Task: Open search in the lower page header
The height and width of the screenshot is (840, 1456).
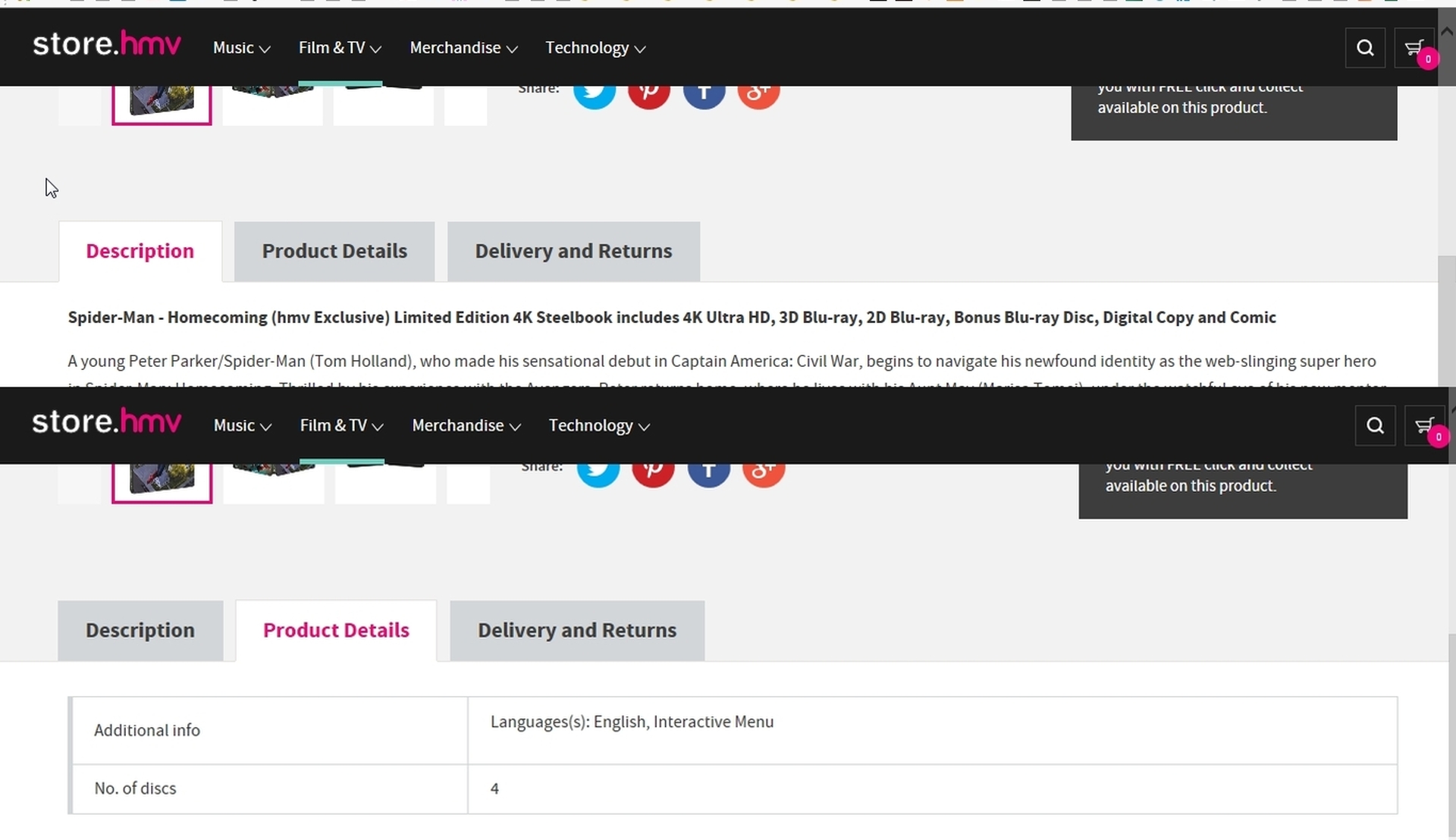Action: pos(1375,425)
